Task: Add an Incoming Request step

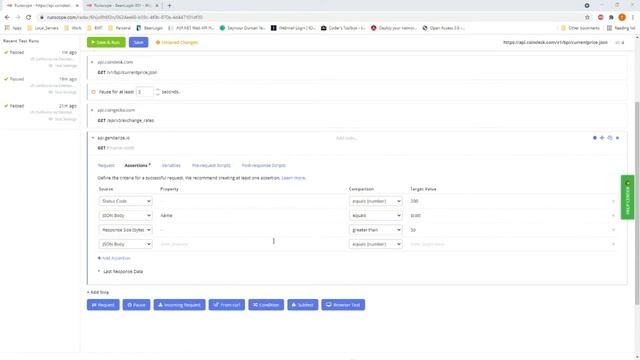Action: coord(180,305)
